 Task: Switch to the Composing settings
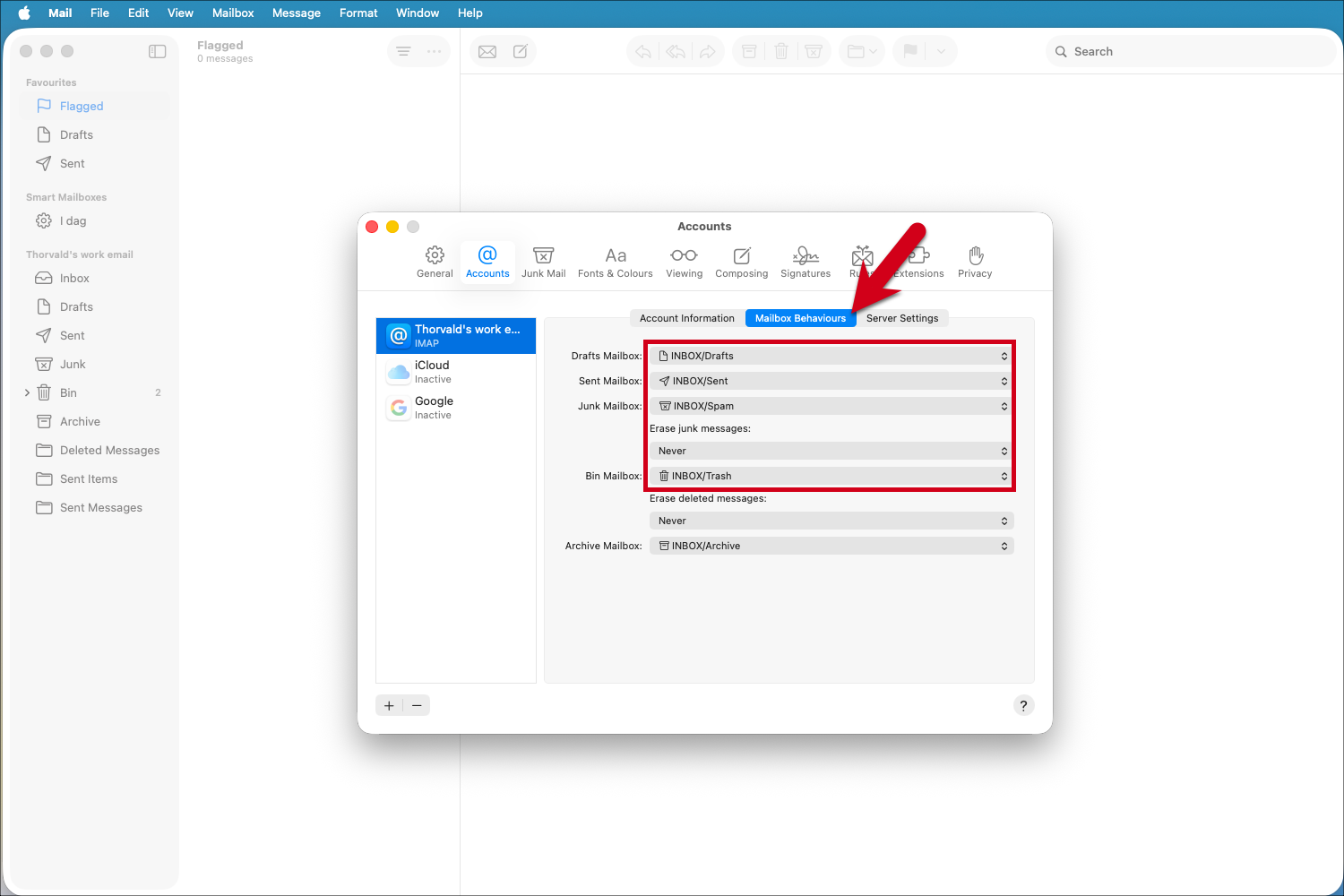[x=741, y=262]
